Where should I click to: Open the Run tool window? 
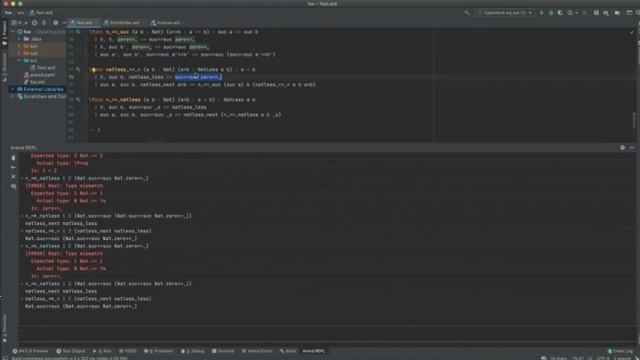pyautogui.click(x=102, y=351)
